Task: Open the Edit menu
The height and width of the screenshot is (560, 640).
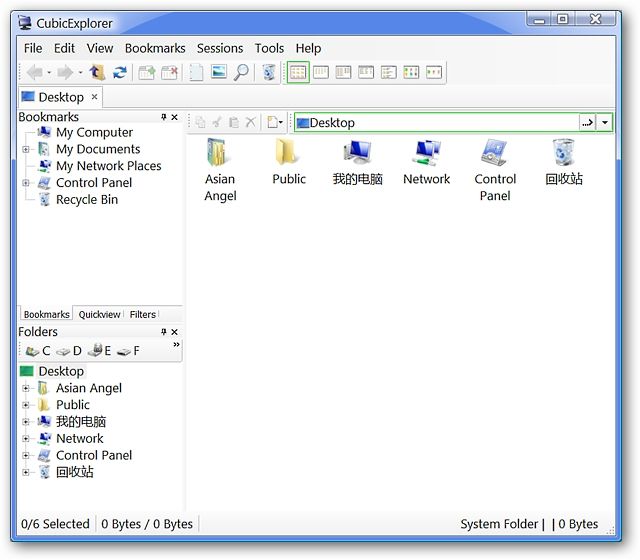Action: 64,48
